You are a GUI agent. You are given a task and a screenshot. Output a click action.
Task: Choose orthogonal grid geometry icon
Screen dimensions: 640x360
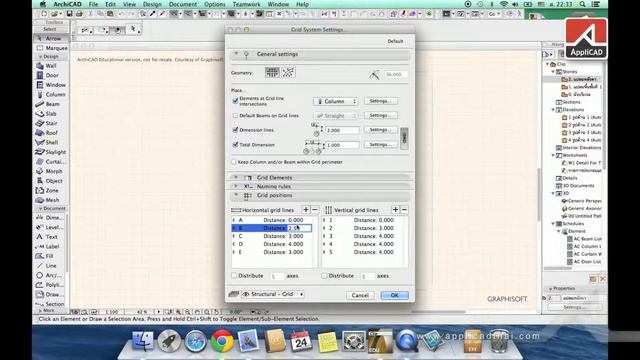pos(272,73)
